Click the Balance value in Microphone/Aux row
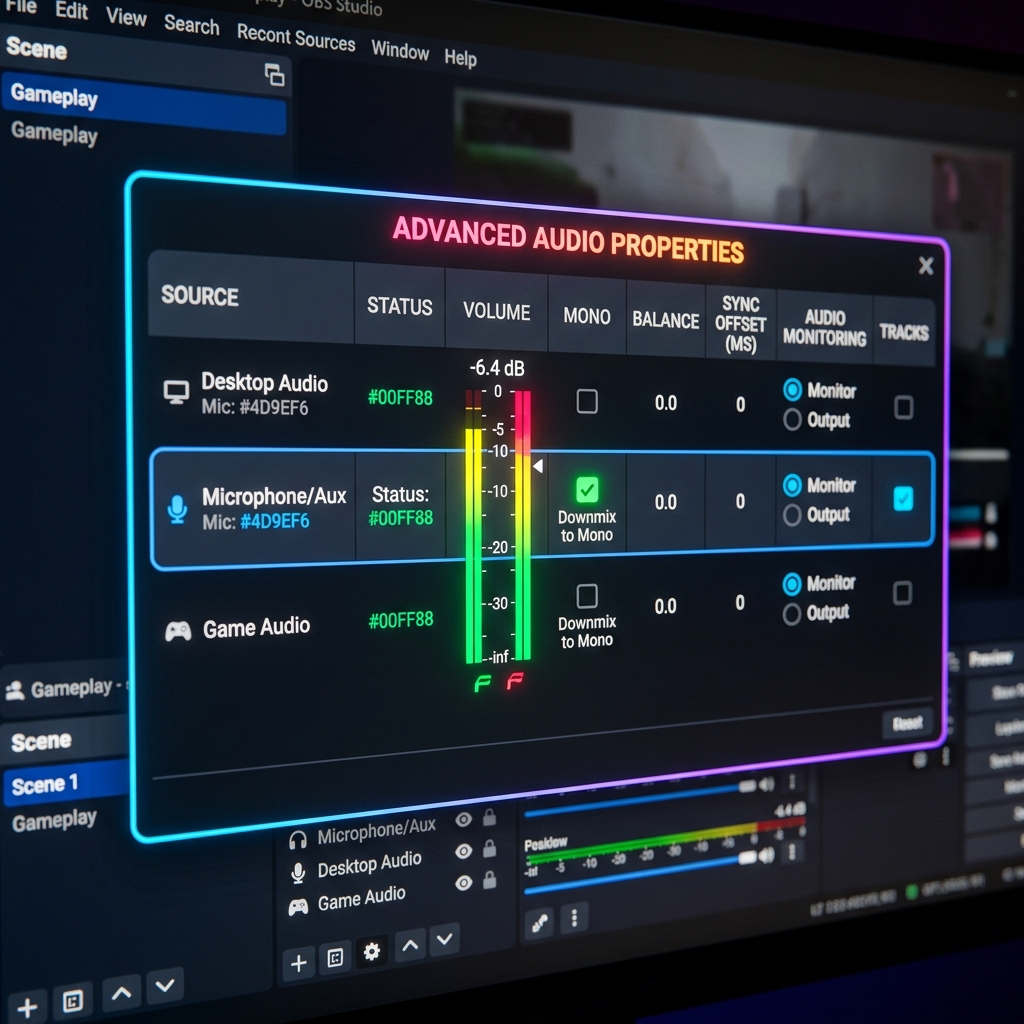 [x=665, y=502]
